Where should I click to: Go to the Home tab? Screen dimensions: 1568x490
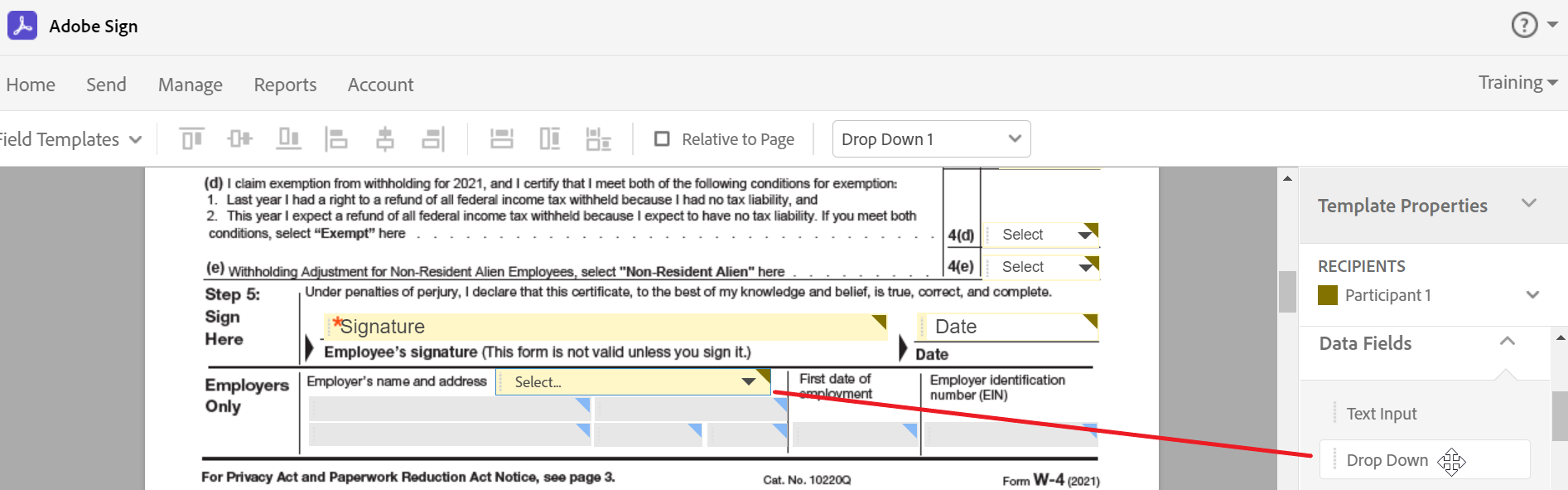coord(31,85)
